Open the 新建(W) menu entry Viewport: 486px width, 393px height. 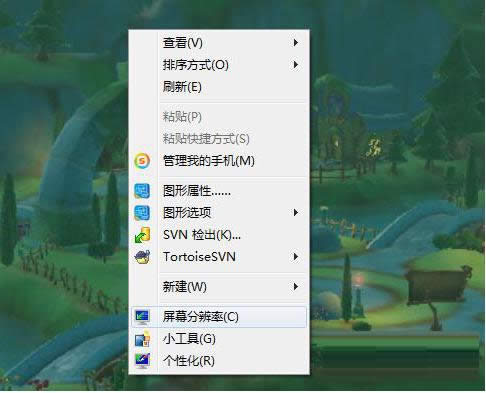(219, 287)
